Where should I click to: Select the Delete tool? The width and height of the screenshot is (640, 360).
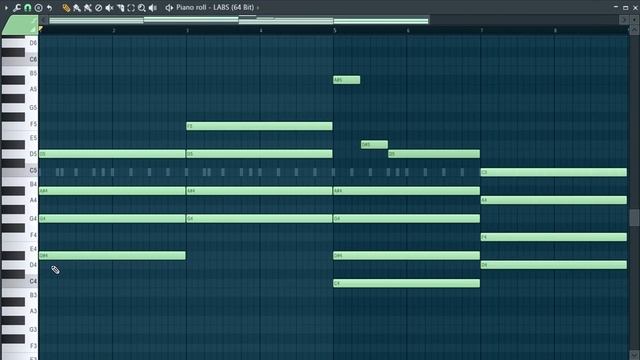pyautogui.click(x=98, y=8)
